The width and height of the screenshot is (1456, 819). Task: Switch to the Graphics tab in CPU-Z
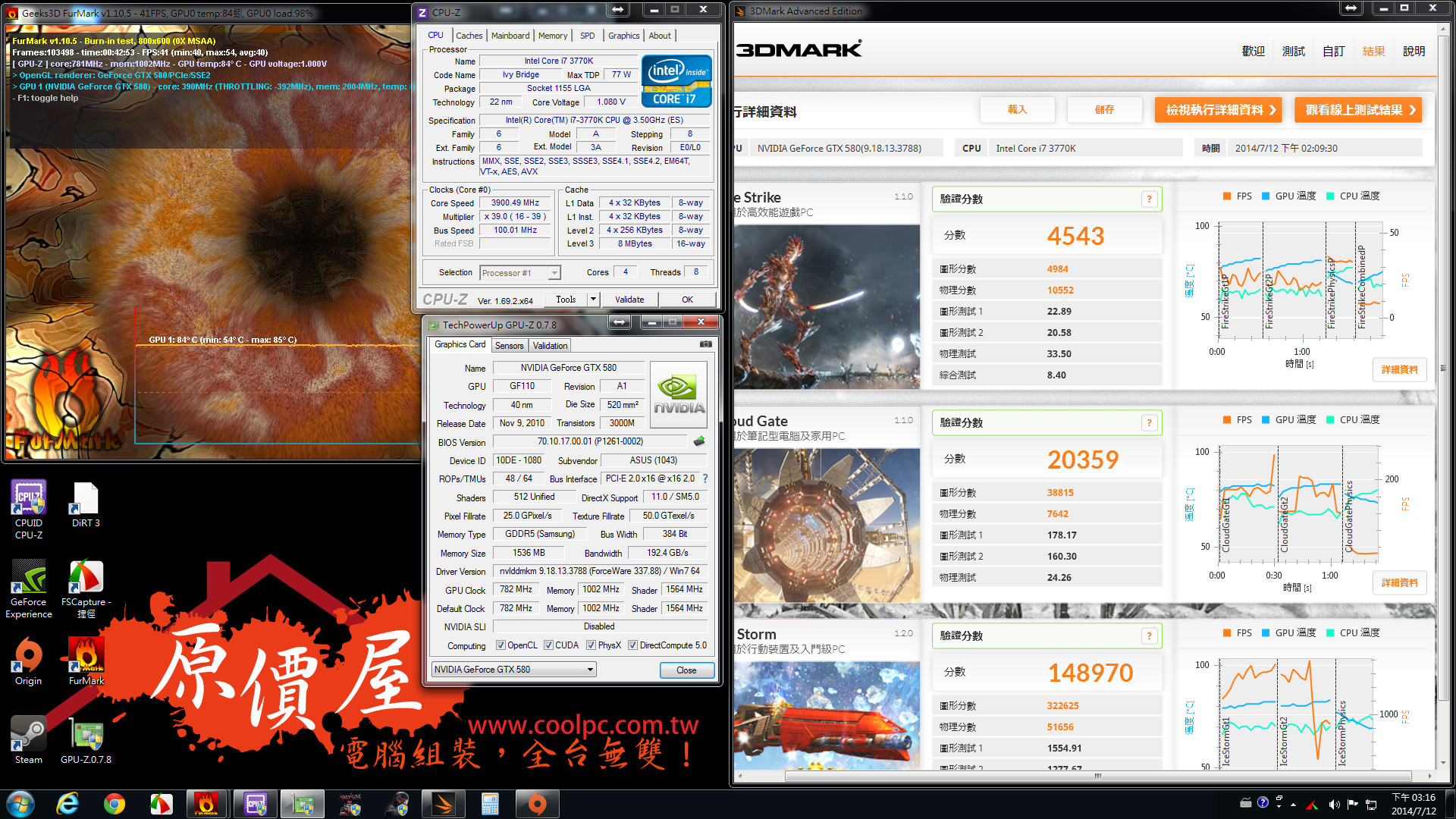pyautogui.click(x=624, y=36)
